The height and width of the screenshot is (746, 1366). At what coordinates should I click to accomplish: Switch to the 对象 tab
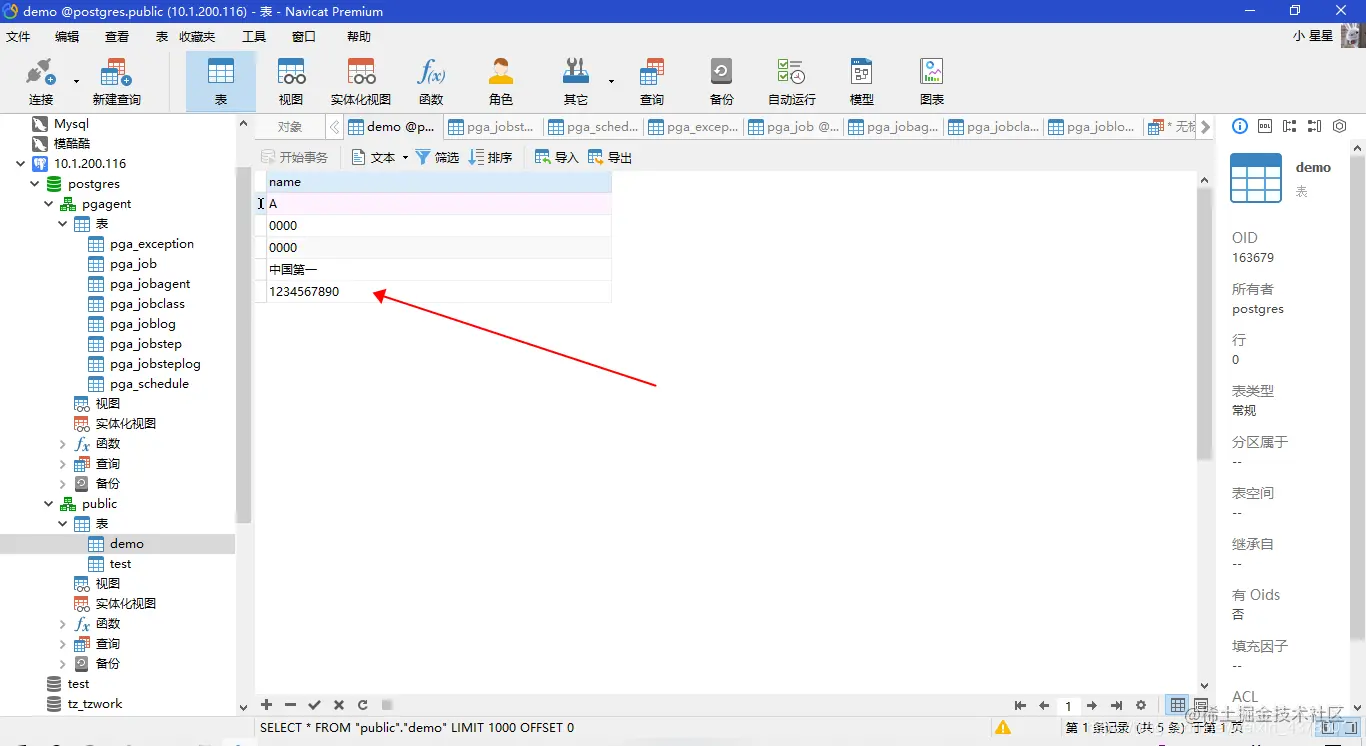[x=290, y=127]
